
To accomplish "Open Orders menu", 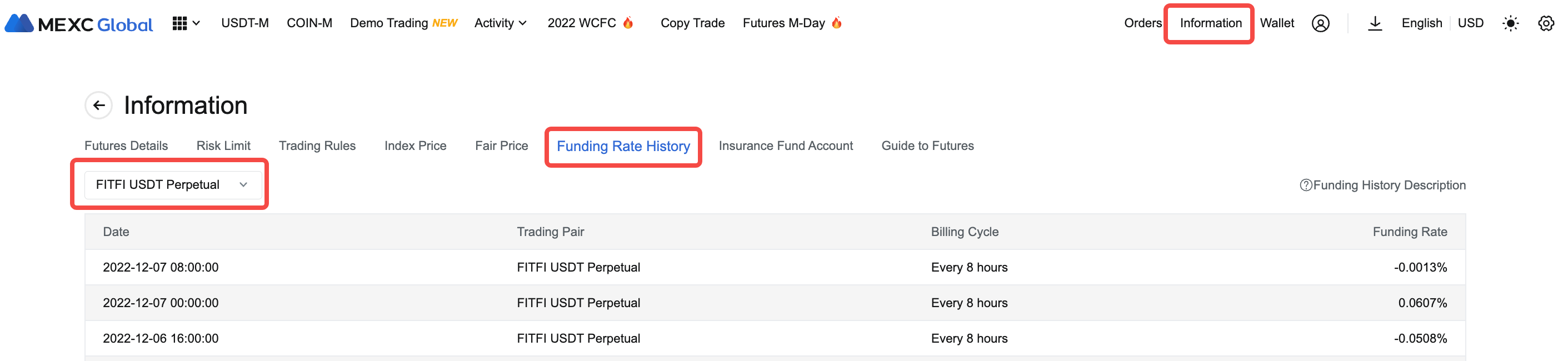I will point(1142,23).
